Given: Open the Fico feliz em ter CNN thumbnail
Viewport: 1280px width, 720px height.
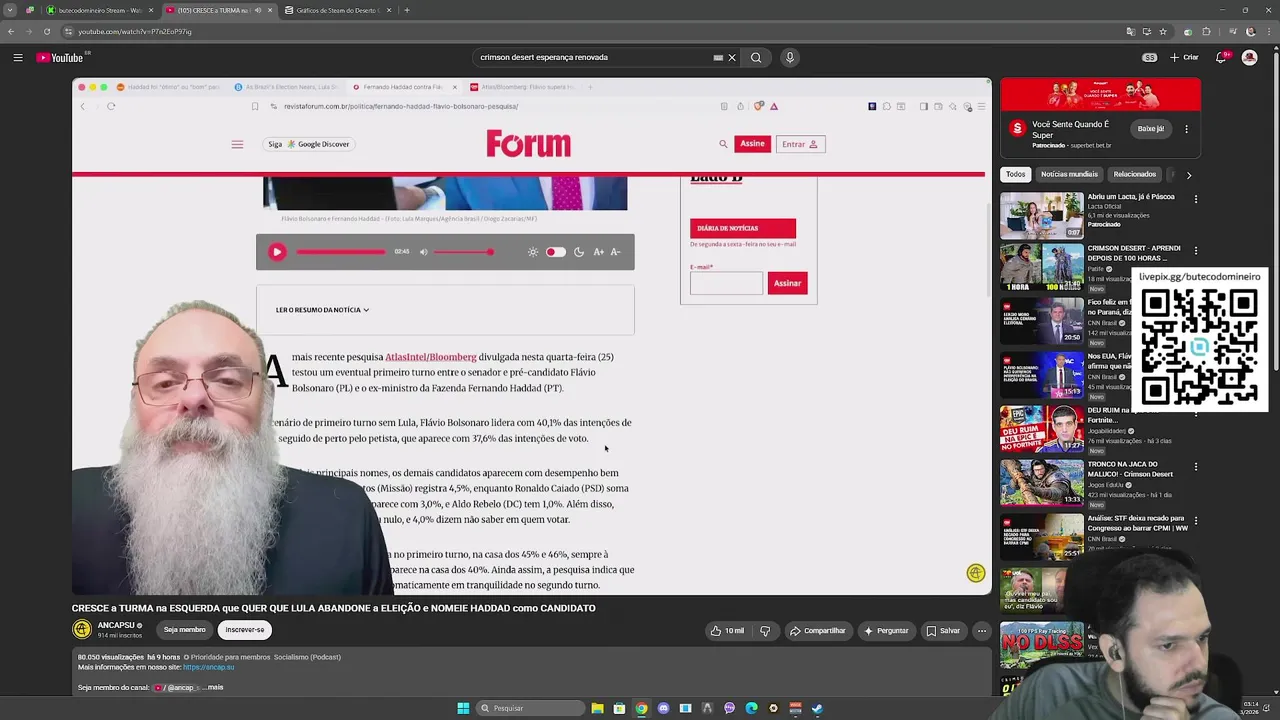Looking at the screenshot, I should tap(1042, 322).
